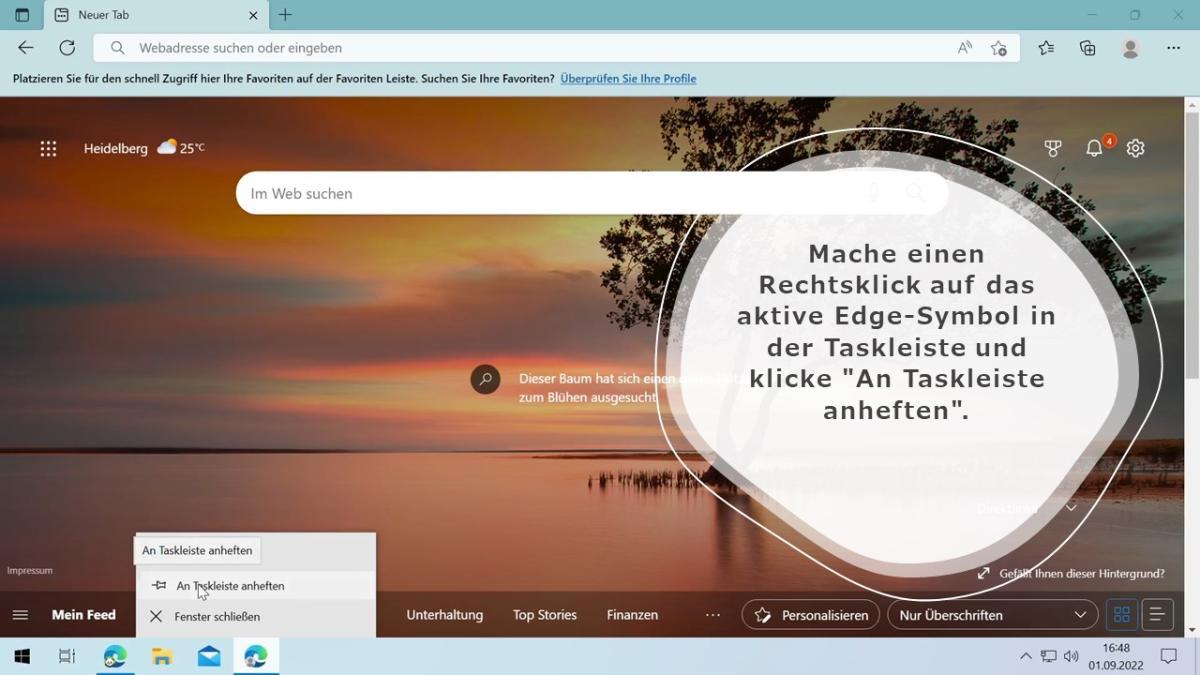
Task: Add page to favorites star icon
Action: tap(998, 48)
